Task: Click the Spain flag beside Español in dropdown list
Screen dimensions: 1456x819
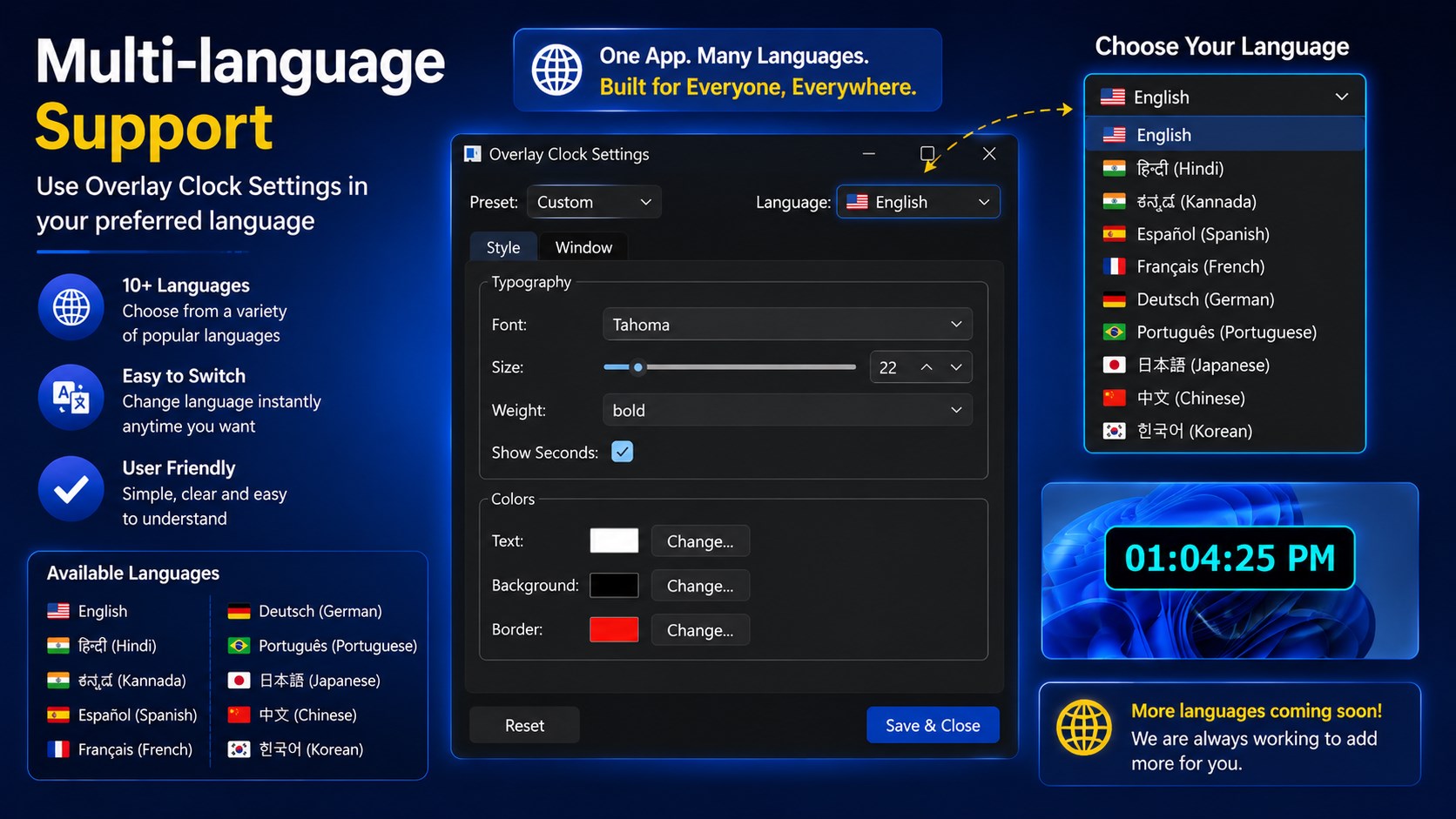Action: pos(1114,234)
